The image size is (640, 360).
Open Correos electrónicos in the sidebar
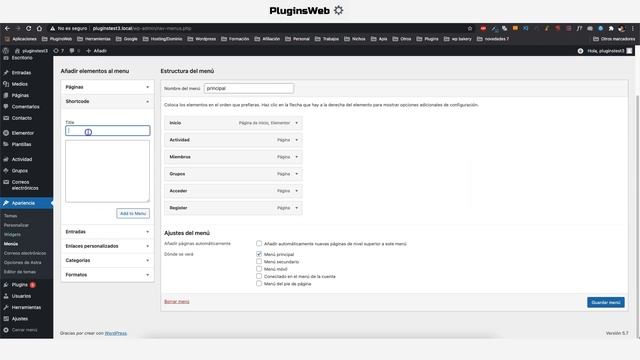click(26, 185)
